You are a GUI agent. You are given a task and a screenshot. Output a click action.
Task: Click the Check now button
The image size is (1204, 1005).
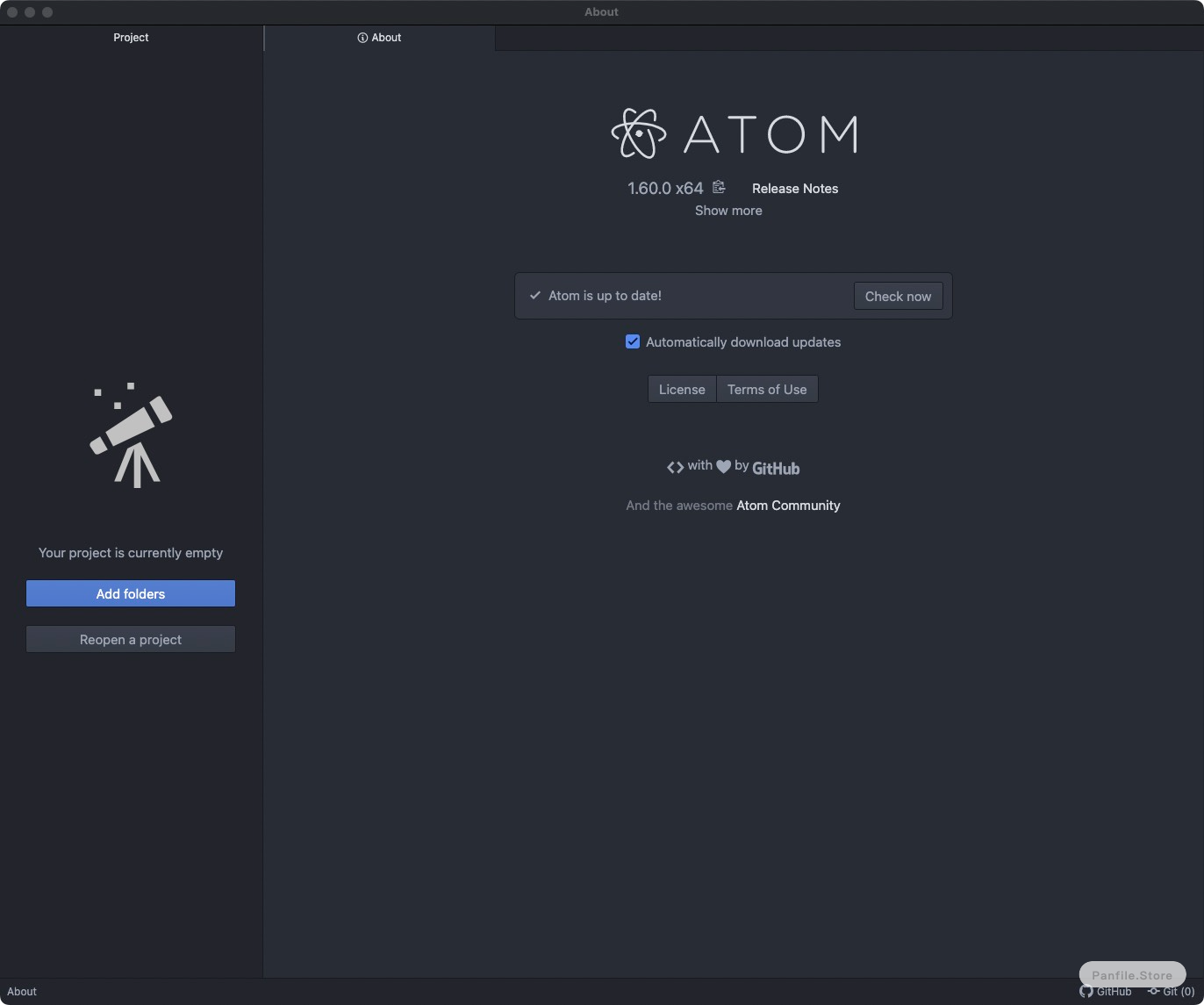point(898,296)
